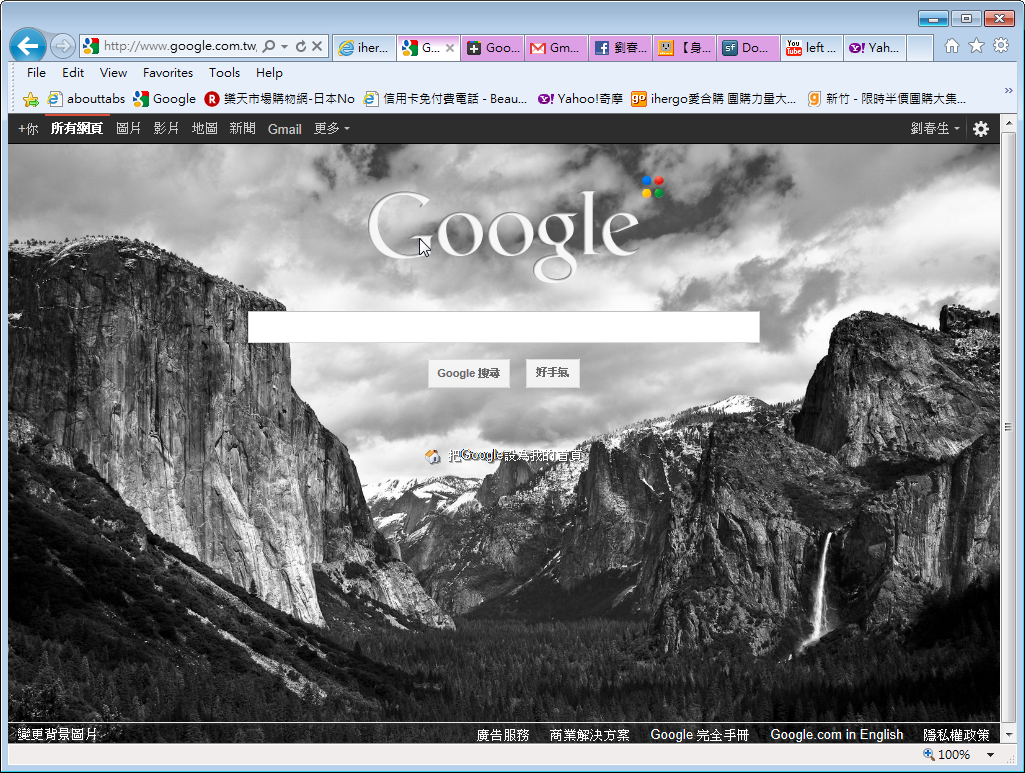1025x773 pixels.
Task: Click the Forward navigation arrow
Action: coord(62,46)
